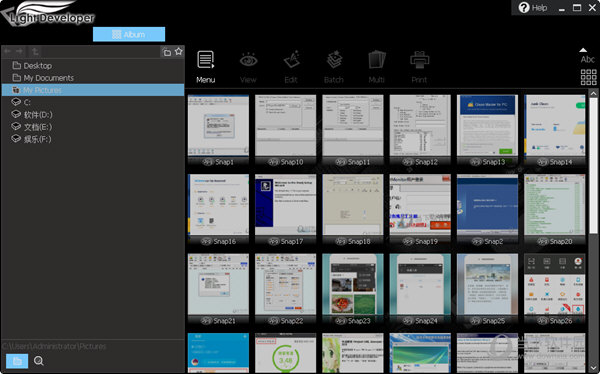Viewport: 600px width, 374px height.
Task: Click the favorites star icon
Action: click(x=179, y=51)
